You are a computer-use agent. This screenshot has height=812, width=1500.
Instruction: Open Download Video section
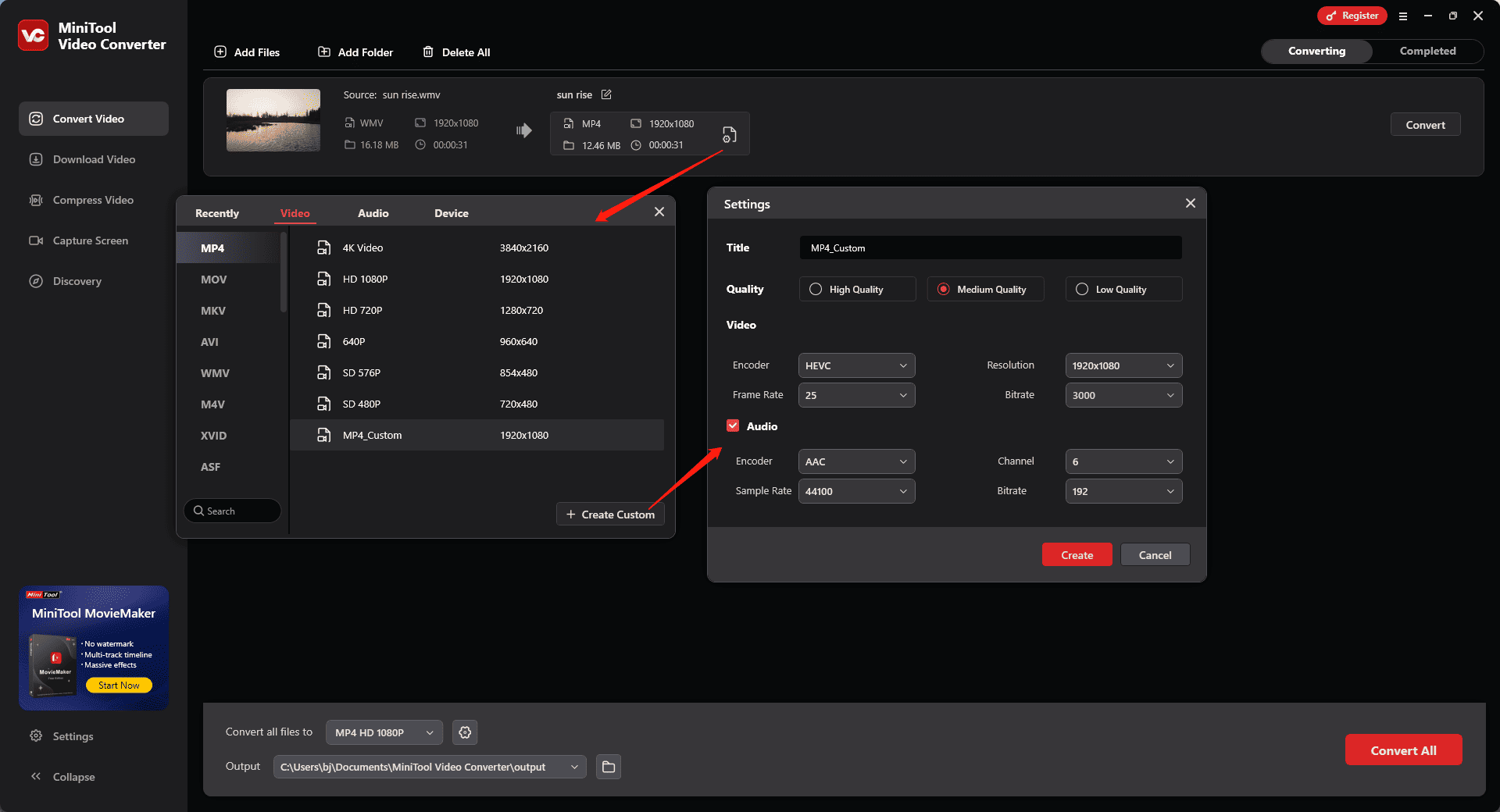[x=94, y=159]
